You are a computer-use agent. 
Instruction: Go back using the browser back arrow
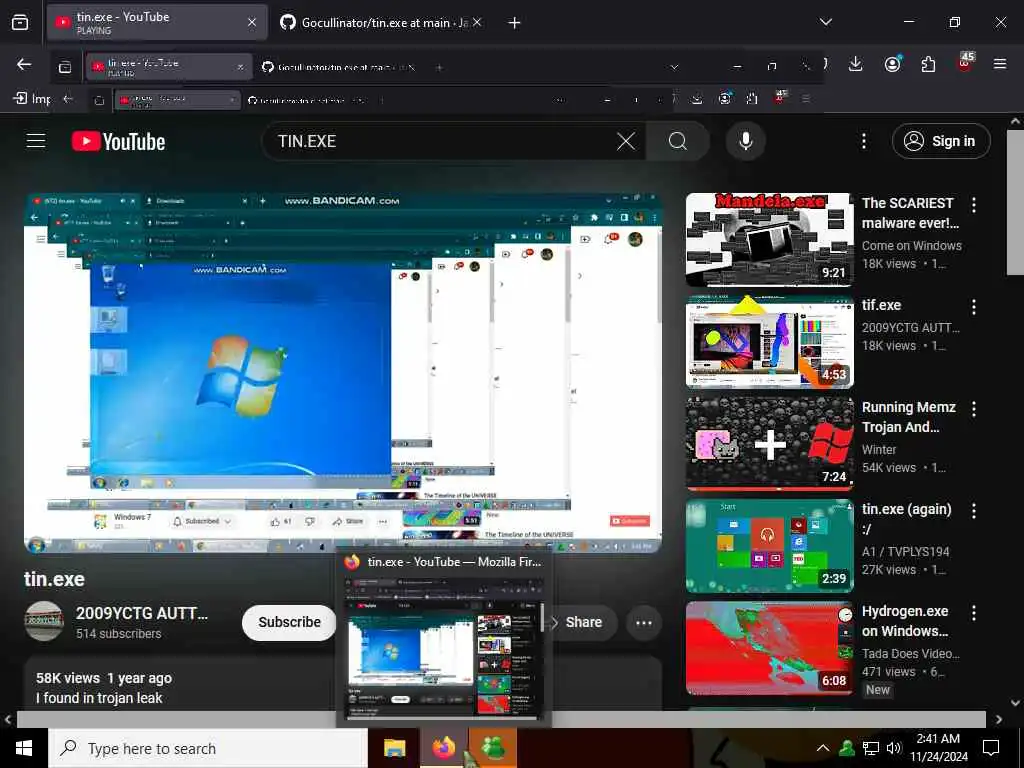(24, 64)
